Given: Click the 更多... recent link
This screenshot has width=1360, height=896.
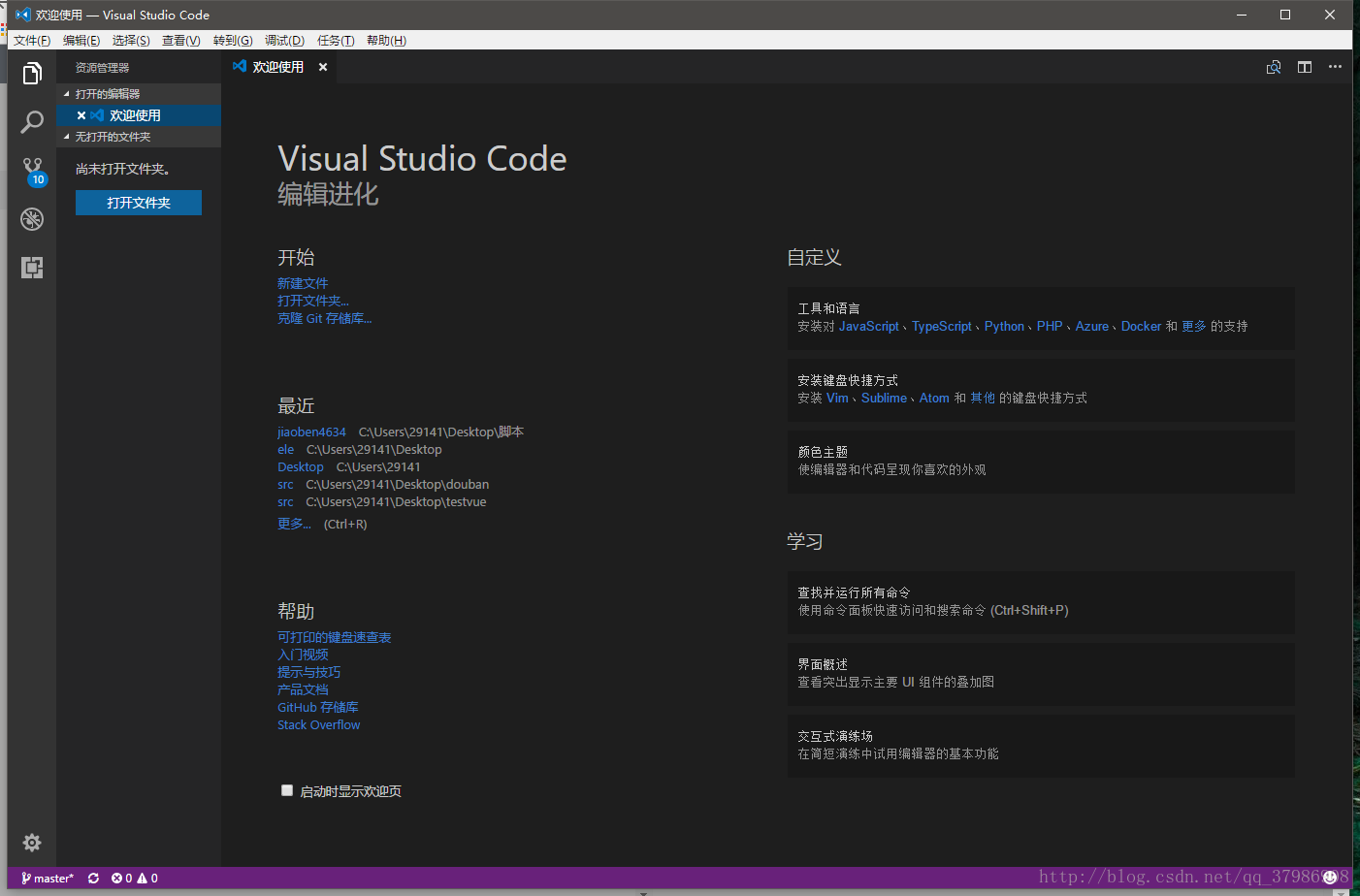Looking at the screenshot, I should point(294,524).
